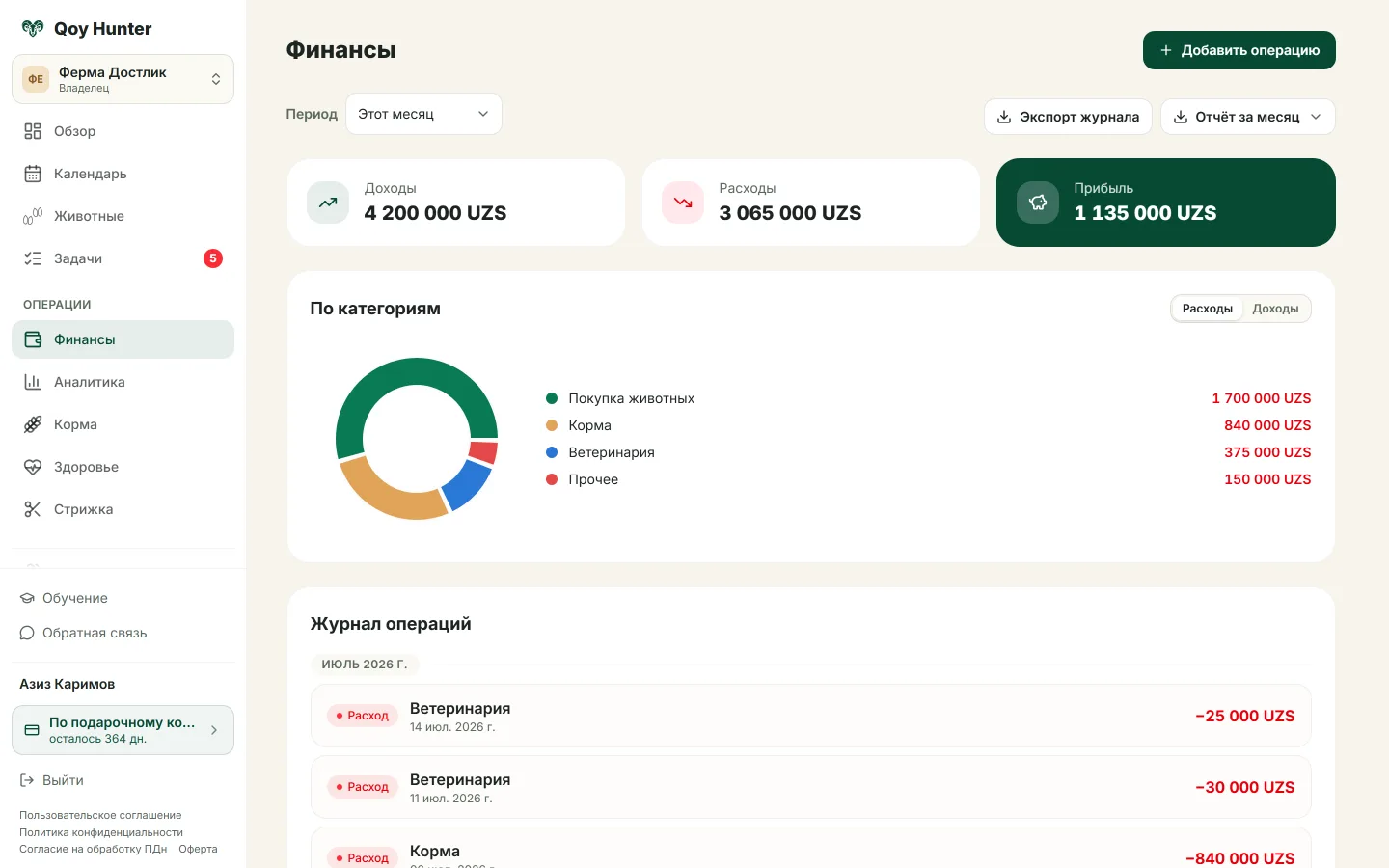The image size is (1389, 868).
Task: Open the gift code subscription chevron
Action: point(214,730)
